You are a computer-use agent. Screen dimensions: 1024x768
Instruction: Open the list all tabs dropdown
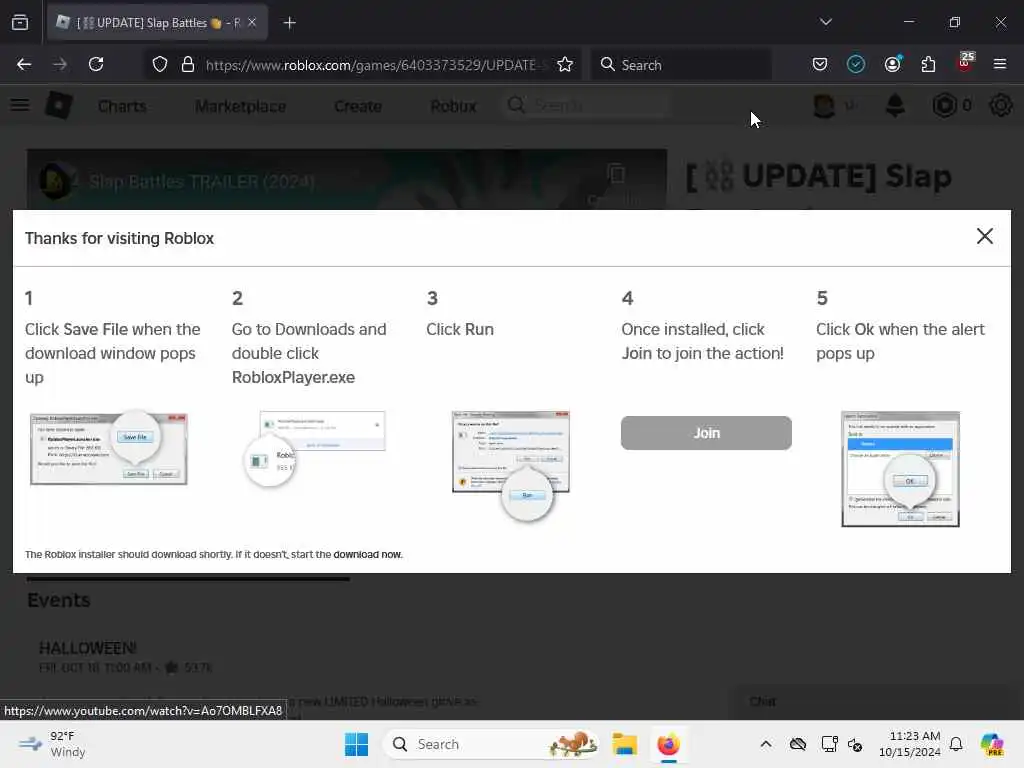click(x=825, y=22)
